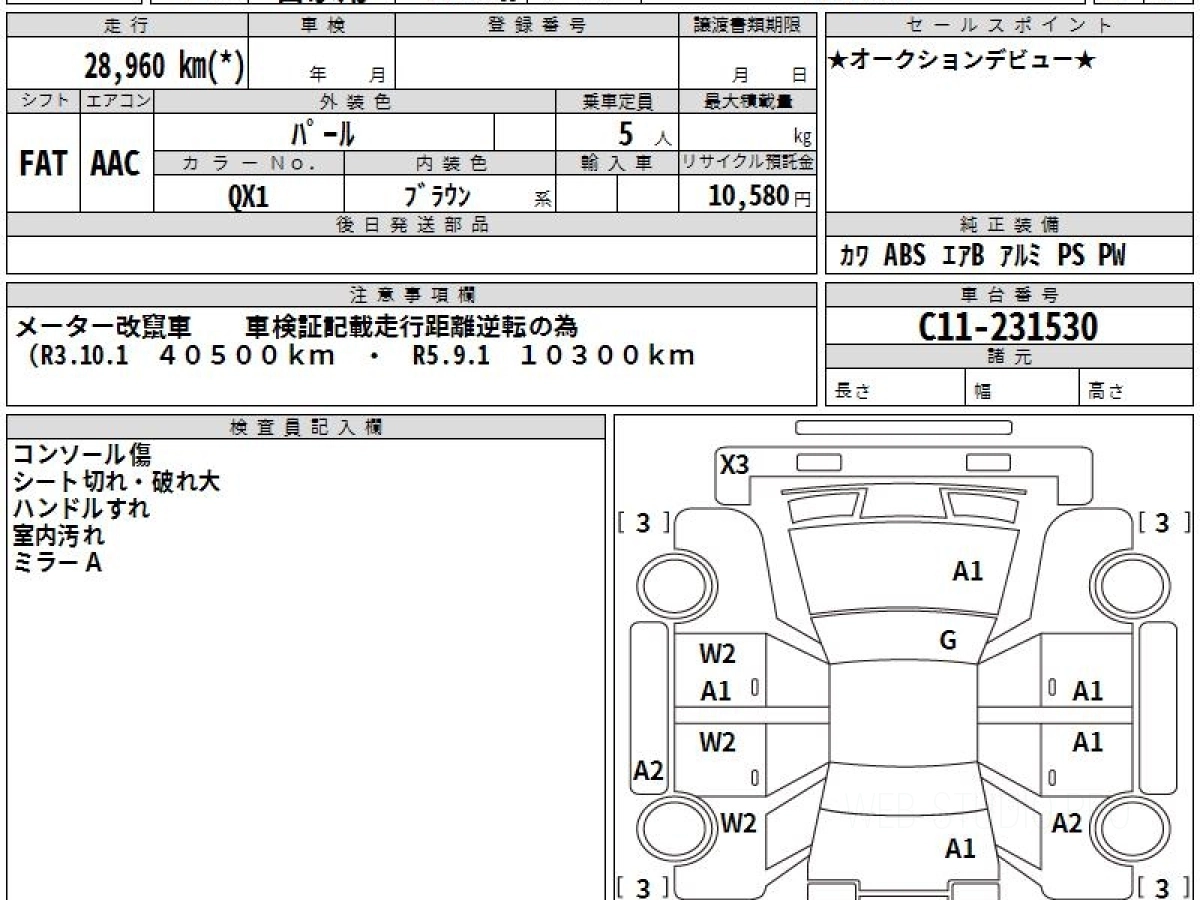Select the 輸入車 header cell
1200x900 pixels.
coord(617,163)
